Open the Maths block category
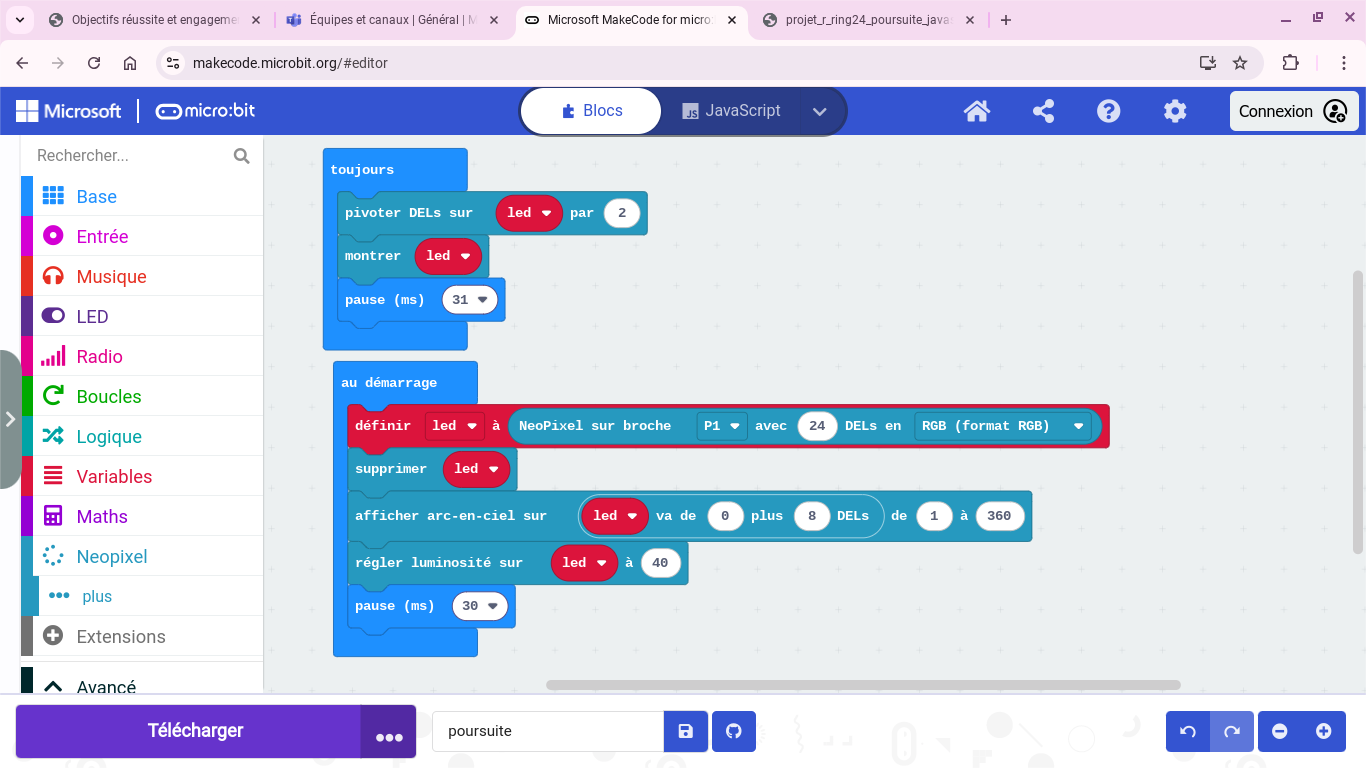This screenshot has height=768, width=1366. tap(142, 516)
